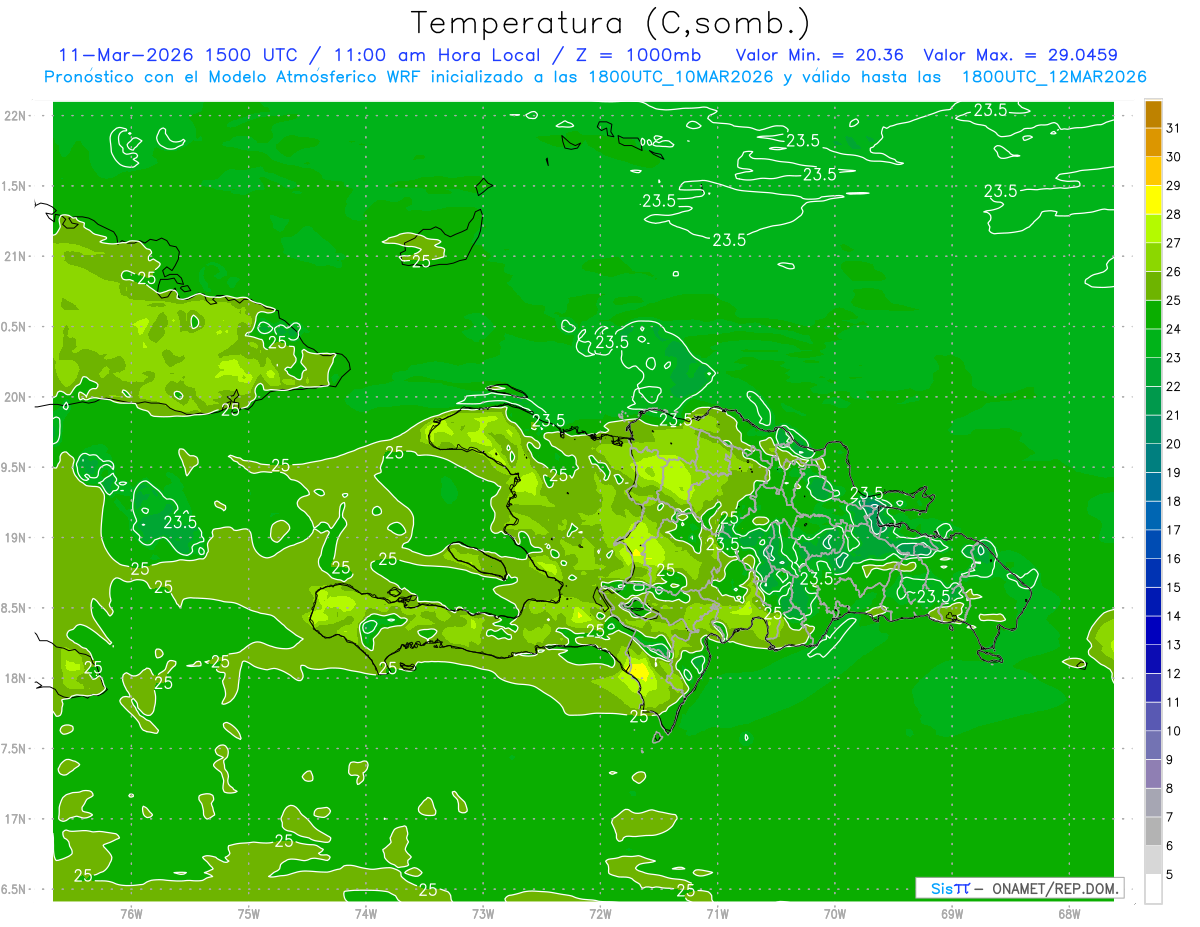Click the yellow 28-29 swatch in the color scale

tap(1153, 200)
